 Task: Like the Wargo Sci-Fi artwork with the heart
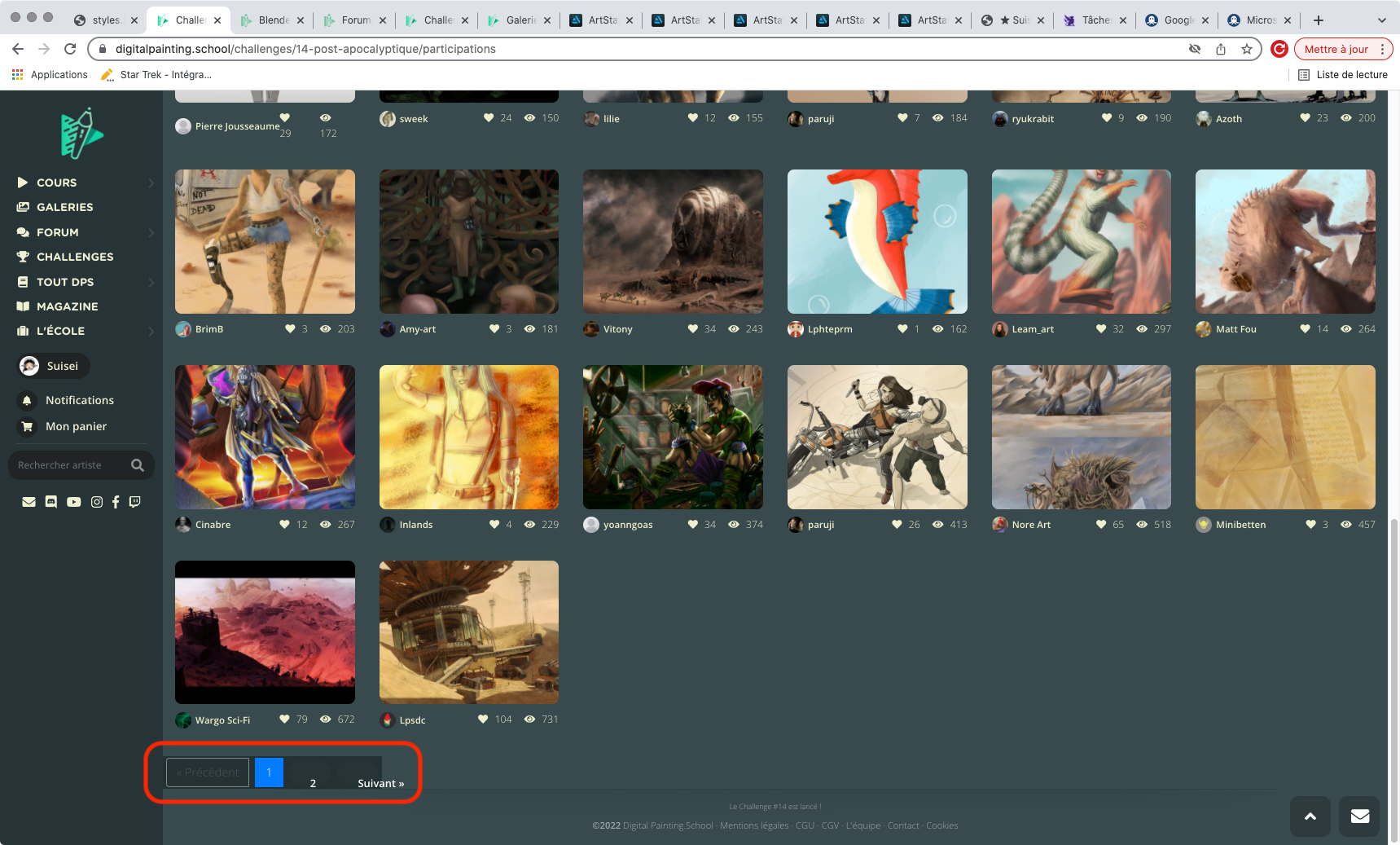click(x=284, y=720)
